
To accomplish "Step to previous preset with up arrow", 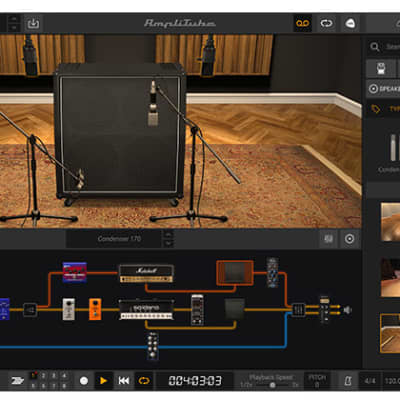I will click(13, 19).
